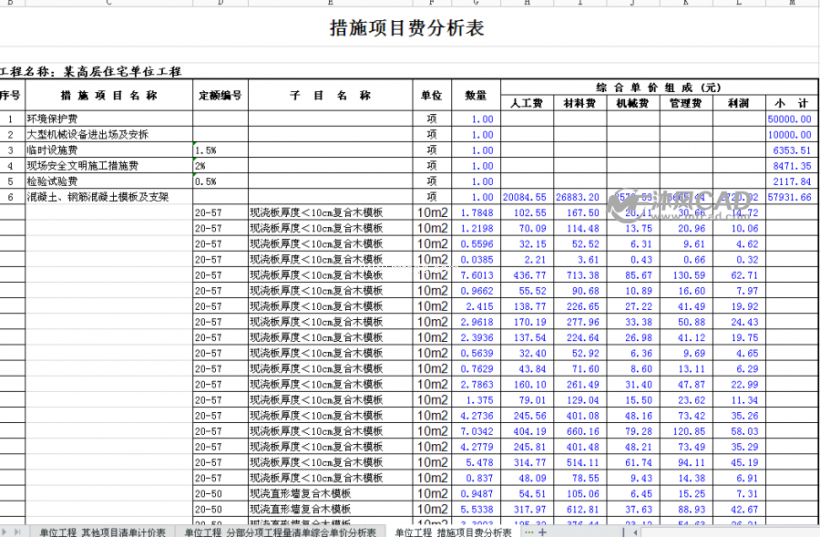Screen dimensions: 820x537
Task: Select quantity cell 5.478
Action: point(476,463)
